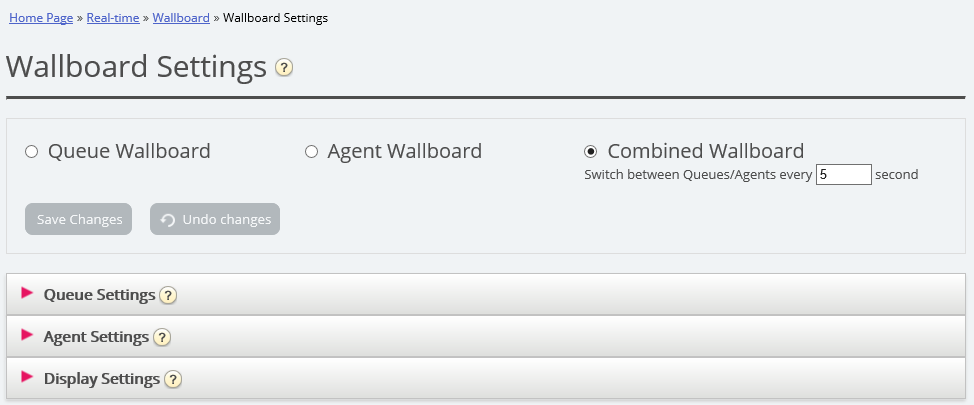The height and width of the screenshot is (405, 974).
Task: Expand Agent Settings using its pink arrow
Action: 27,335
